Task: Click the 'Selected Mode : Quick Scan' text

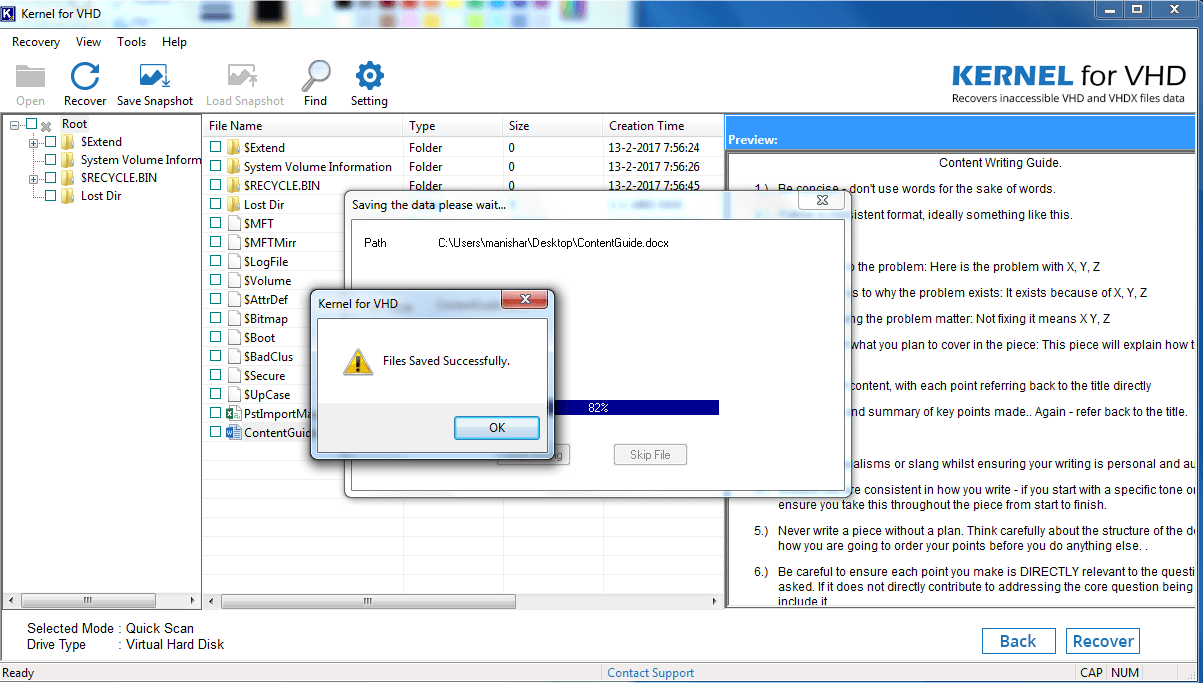Action: coord(110,629)
